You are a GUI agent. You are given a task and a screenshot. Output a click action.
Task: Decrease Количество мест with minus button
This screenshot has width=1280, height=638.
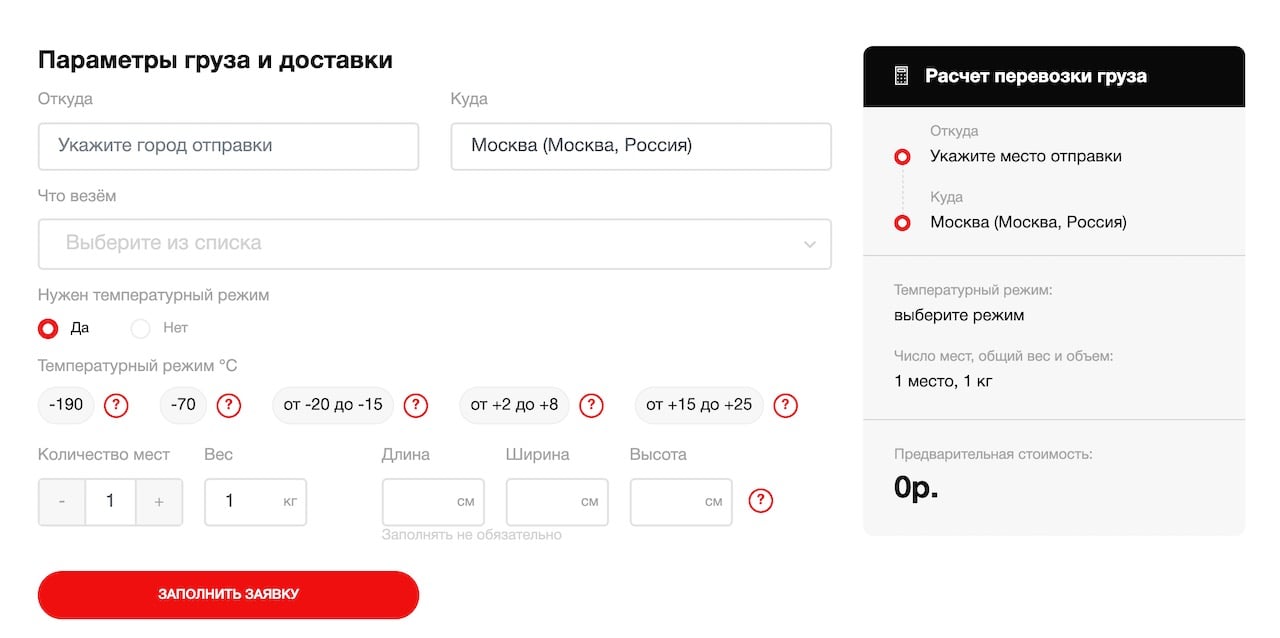tap(61, 501)
